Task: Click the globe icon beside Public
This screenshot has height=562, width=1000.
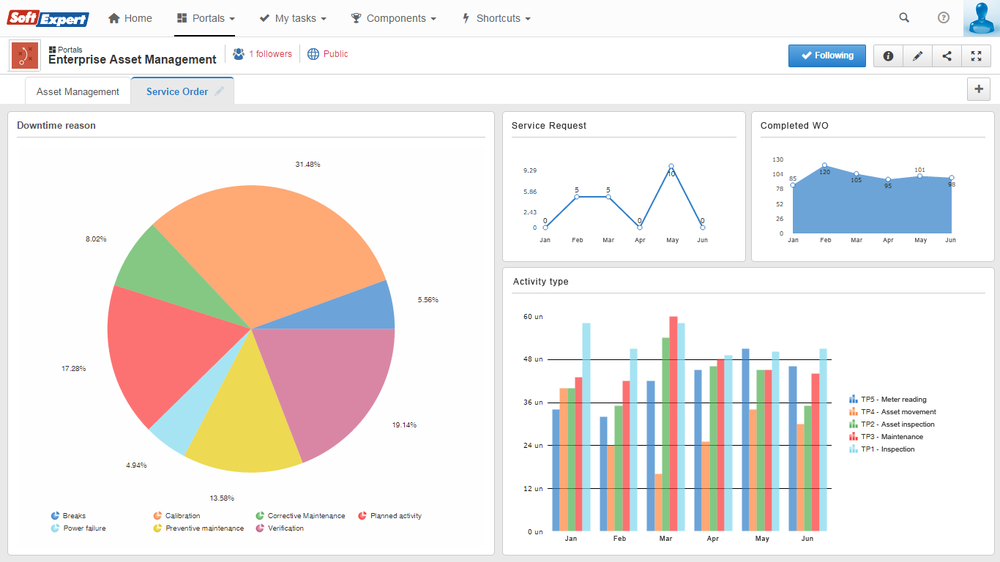Action: [313, 54]
